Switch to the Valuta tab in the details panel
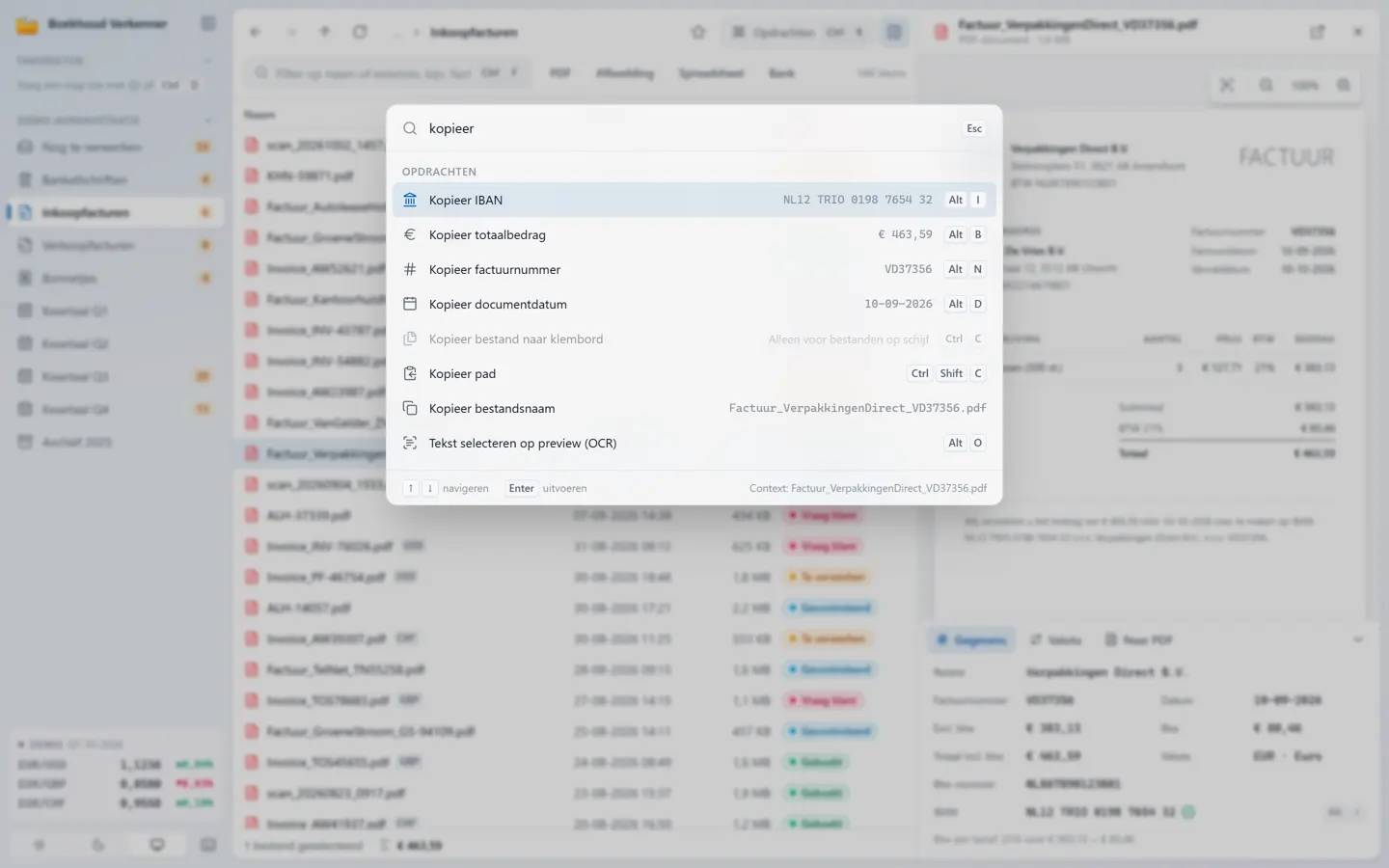This screenshot has height=868, width=1389. 1056,639
